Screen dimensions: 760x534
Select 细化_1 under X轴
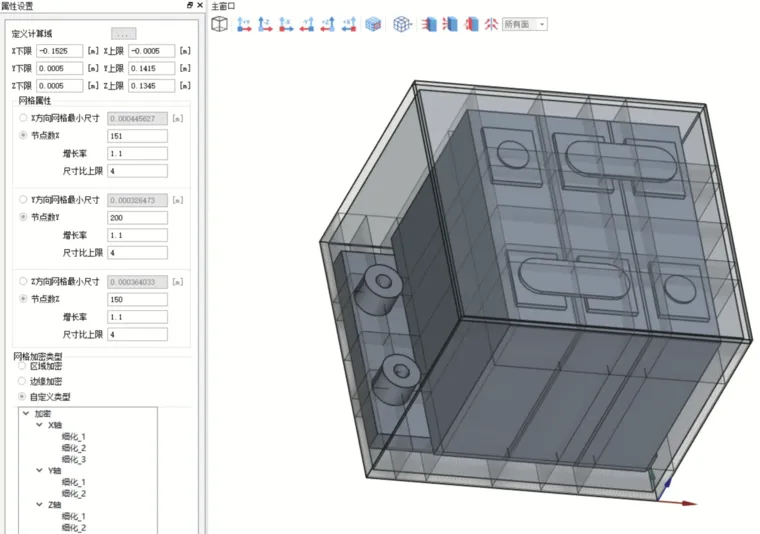[x=74, y=437]
